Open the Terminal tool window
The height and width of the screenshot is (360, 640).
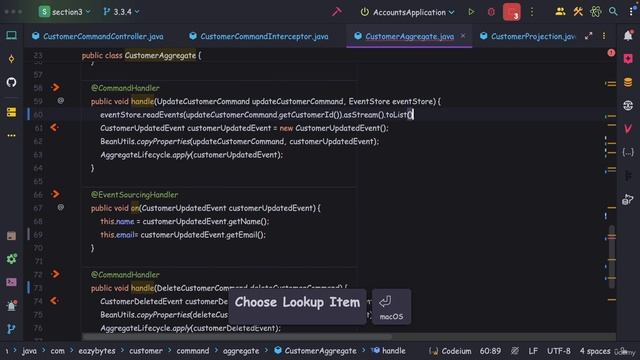(11, 282)
